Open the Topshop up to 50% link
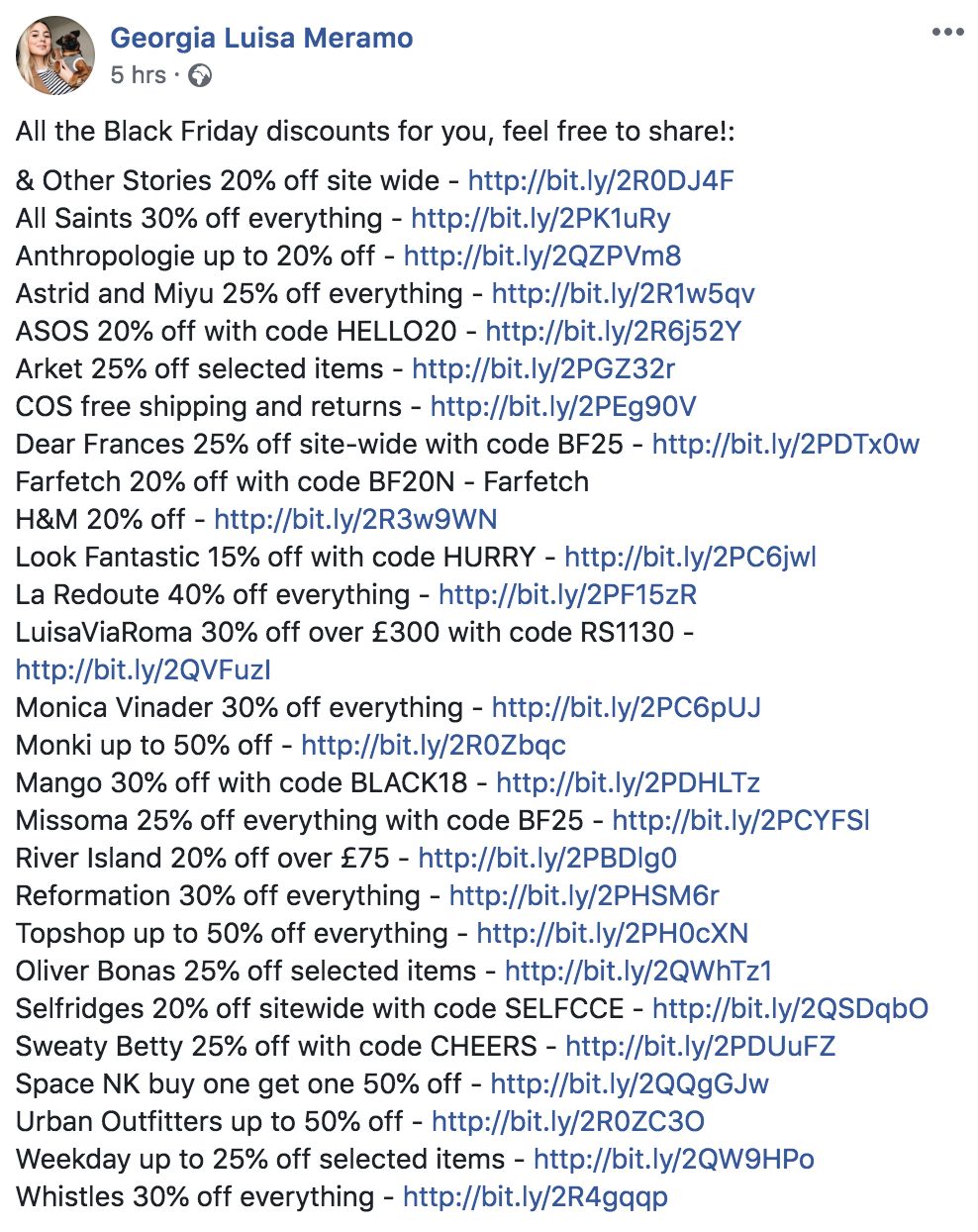978x1232 pixels. point(613,934)
